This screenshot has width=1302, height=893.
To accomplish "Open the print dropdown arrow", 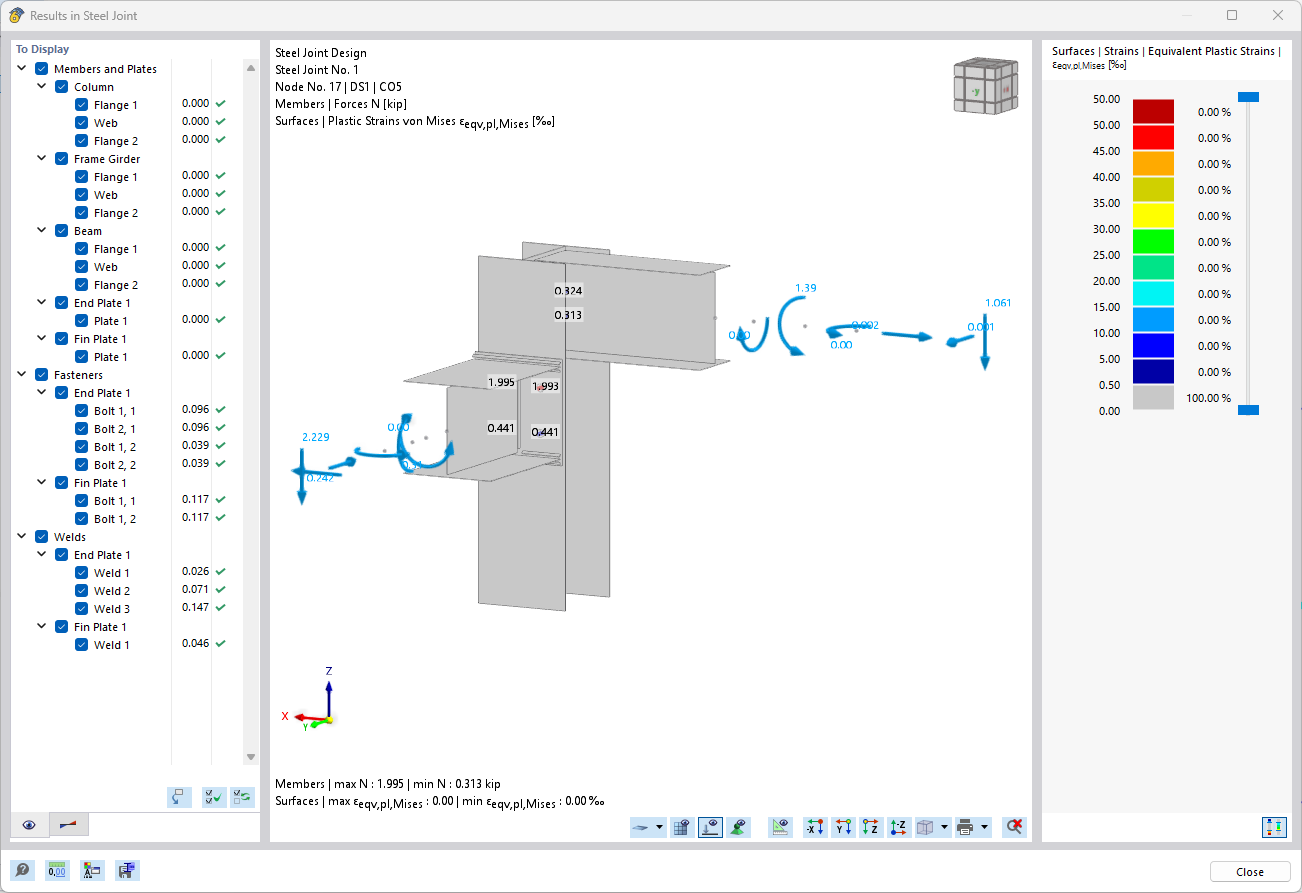I will pos(984,827).
